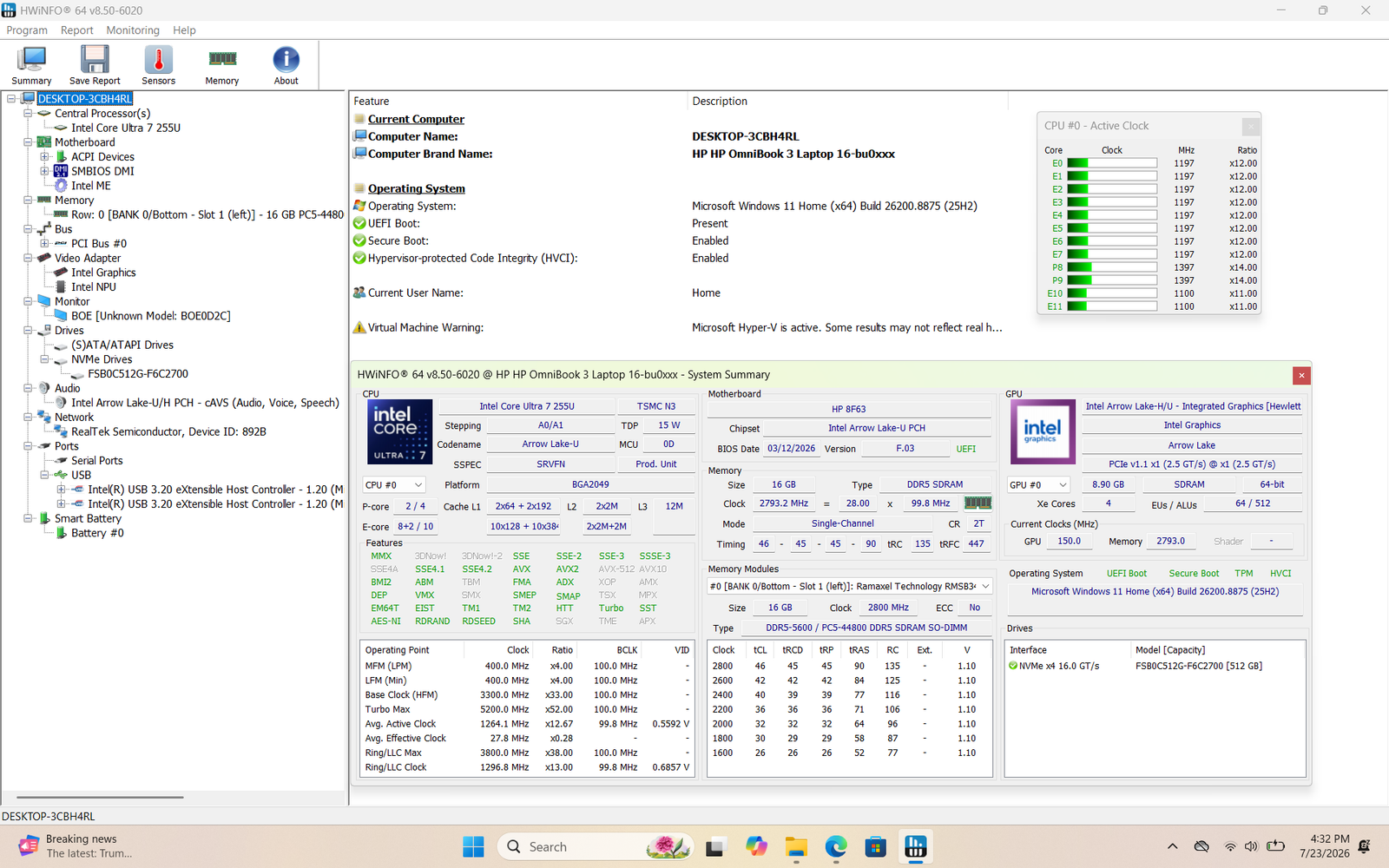
Task: Click the Intel Core Ultra 7 logo
Action: (399, 431)
